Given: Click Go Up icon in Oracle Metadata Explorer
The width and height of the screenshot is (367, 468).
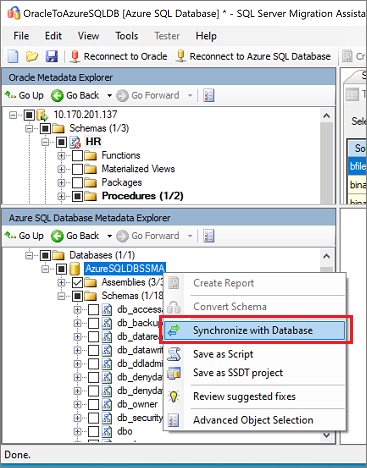Looking at the screenshot, I should (10, 95).
